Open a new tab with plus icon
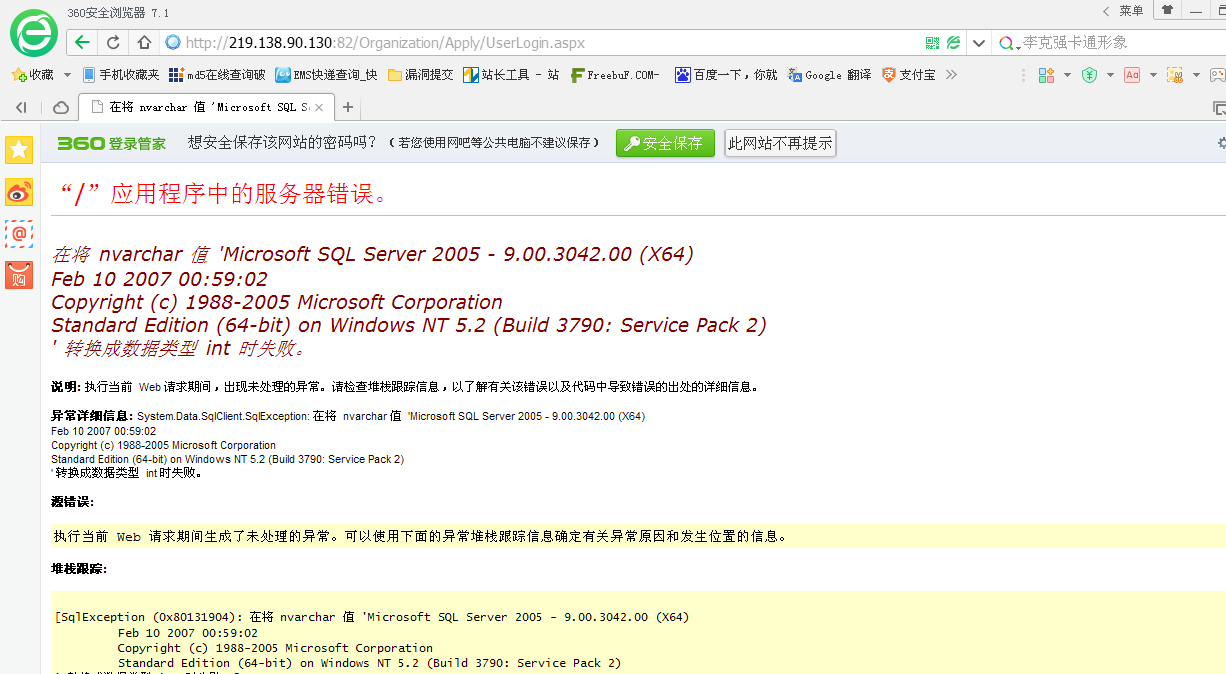The image size is (1226, 674). [348, 107]
